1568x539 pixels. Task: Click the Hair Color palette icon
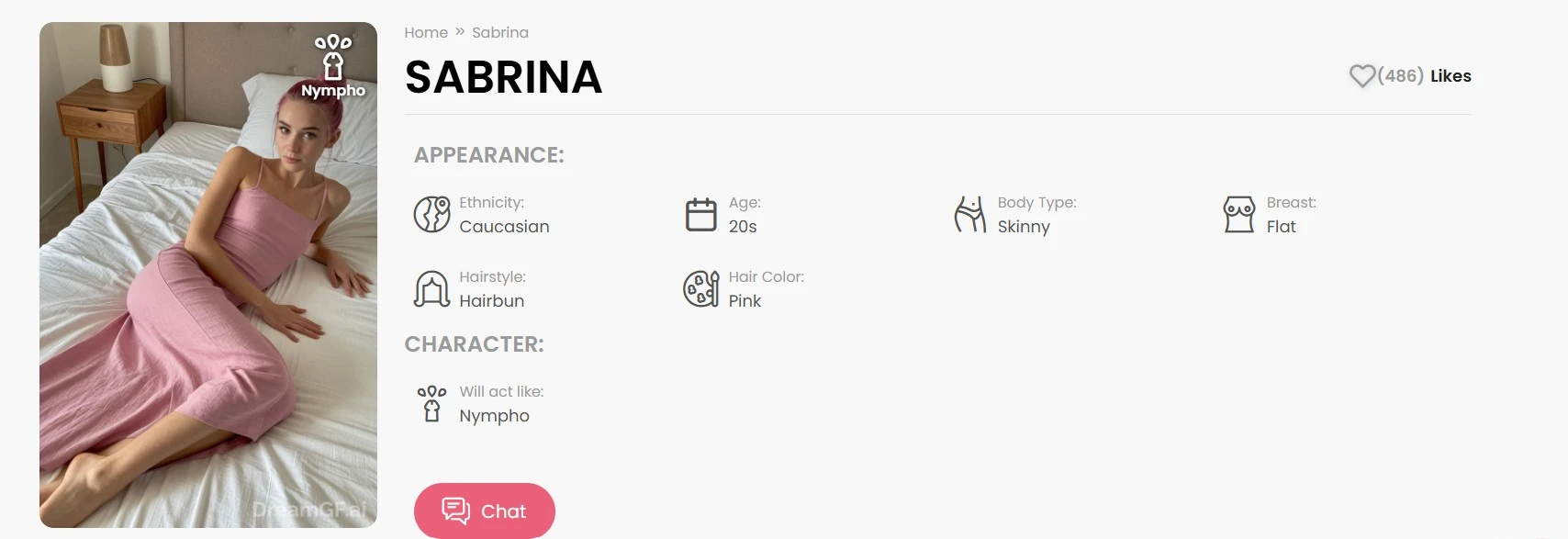pyautogui.click(x=701, y=289)
